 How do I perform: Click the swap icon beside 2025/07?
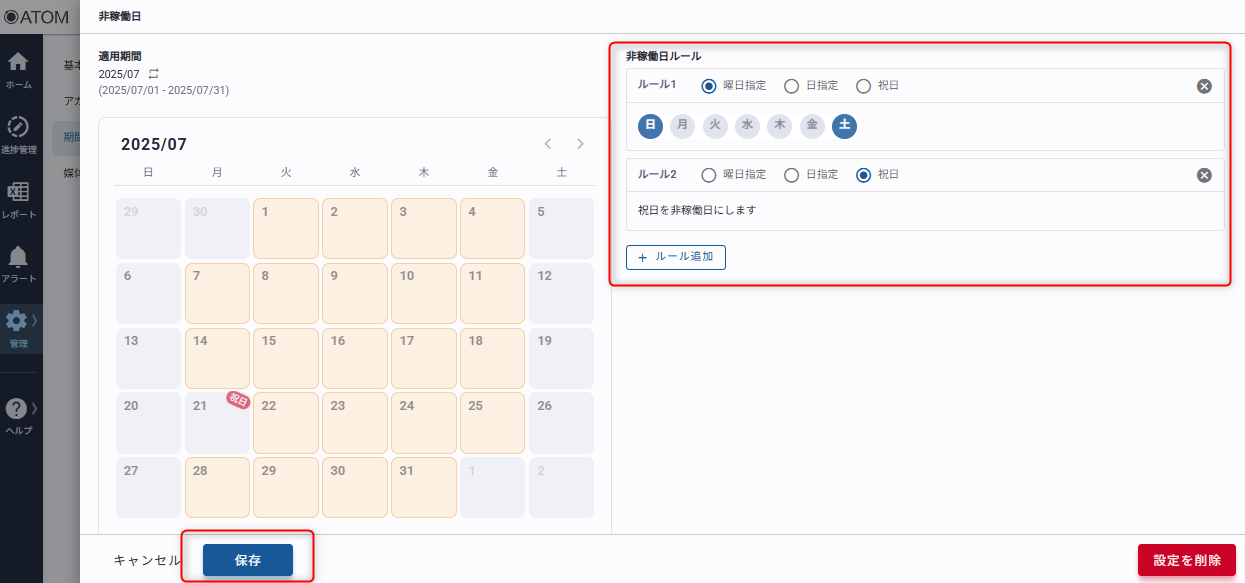[x=153, y=74]
